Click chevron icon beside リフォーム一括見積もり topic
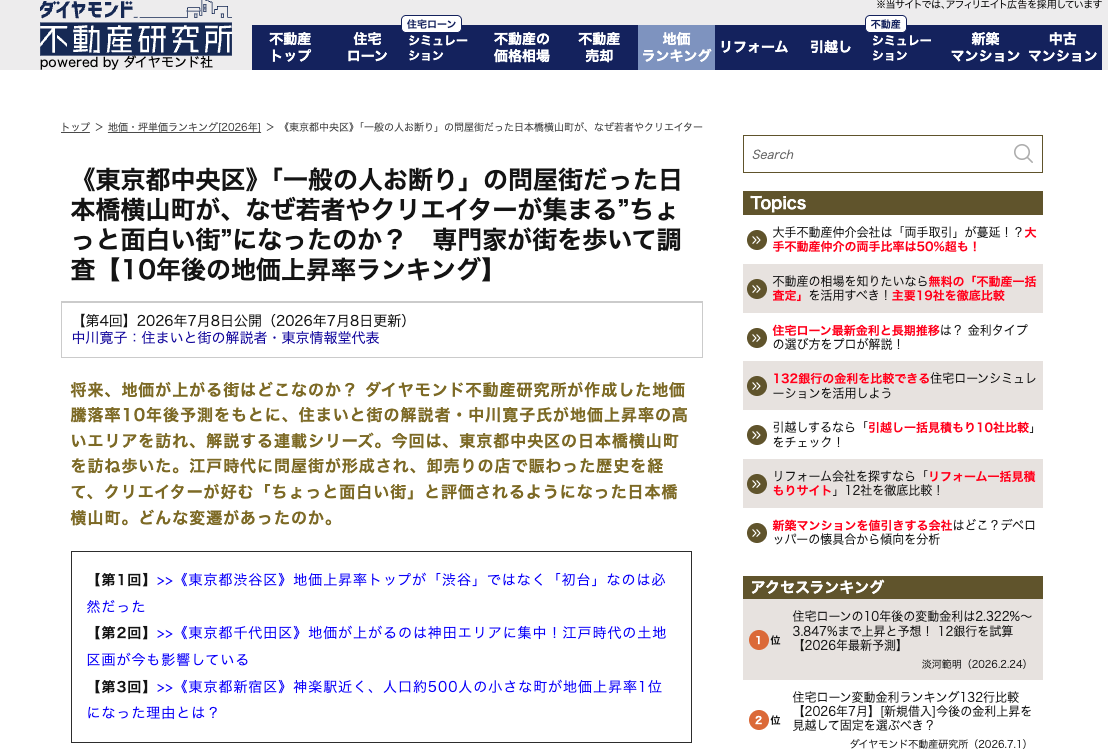Viewport: 1108px width, 756px height. [x=756, y=483]
